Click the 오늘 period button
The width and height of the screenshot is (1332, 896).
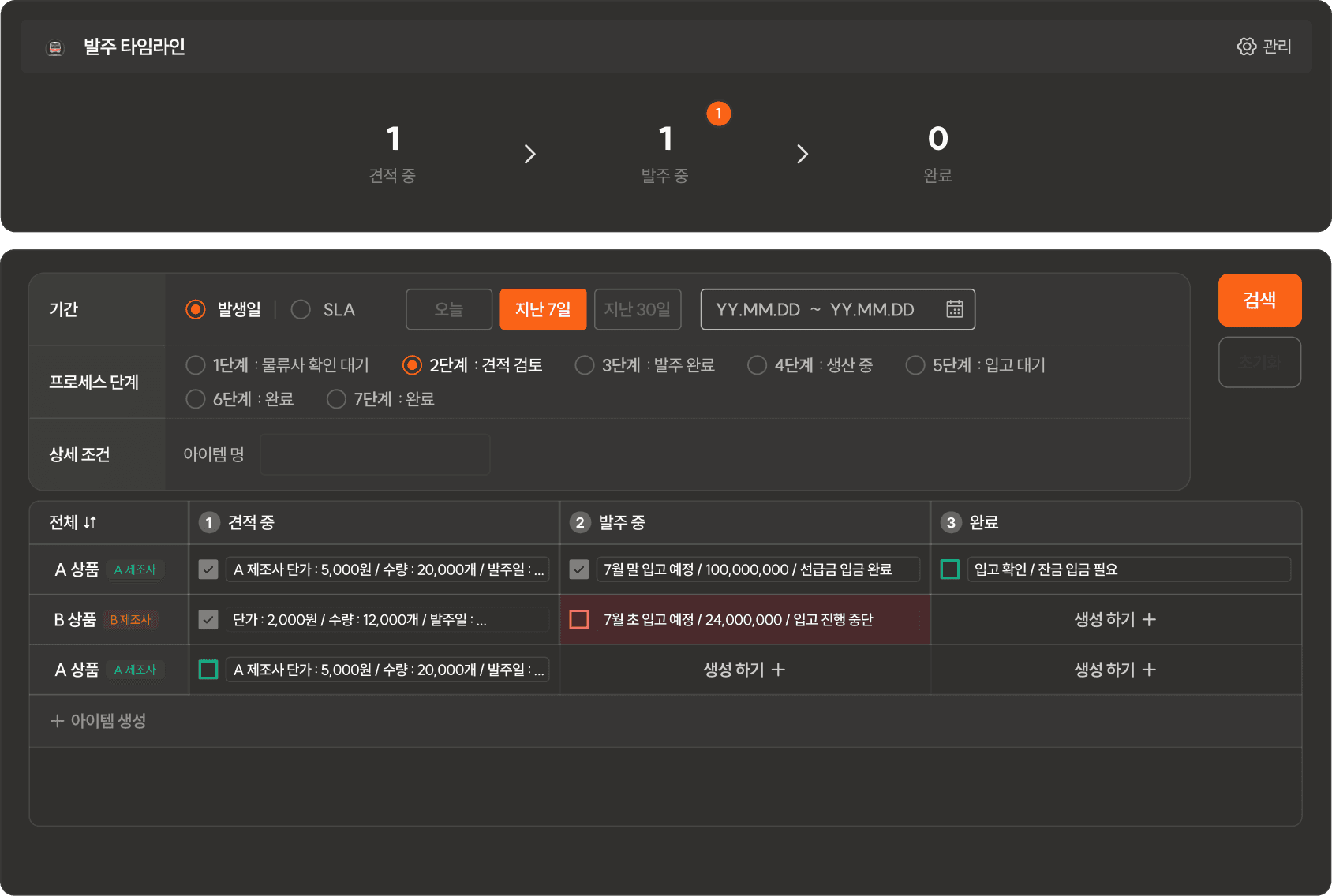[x=449, y=309]
